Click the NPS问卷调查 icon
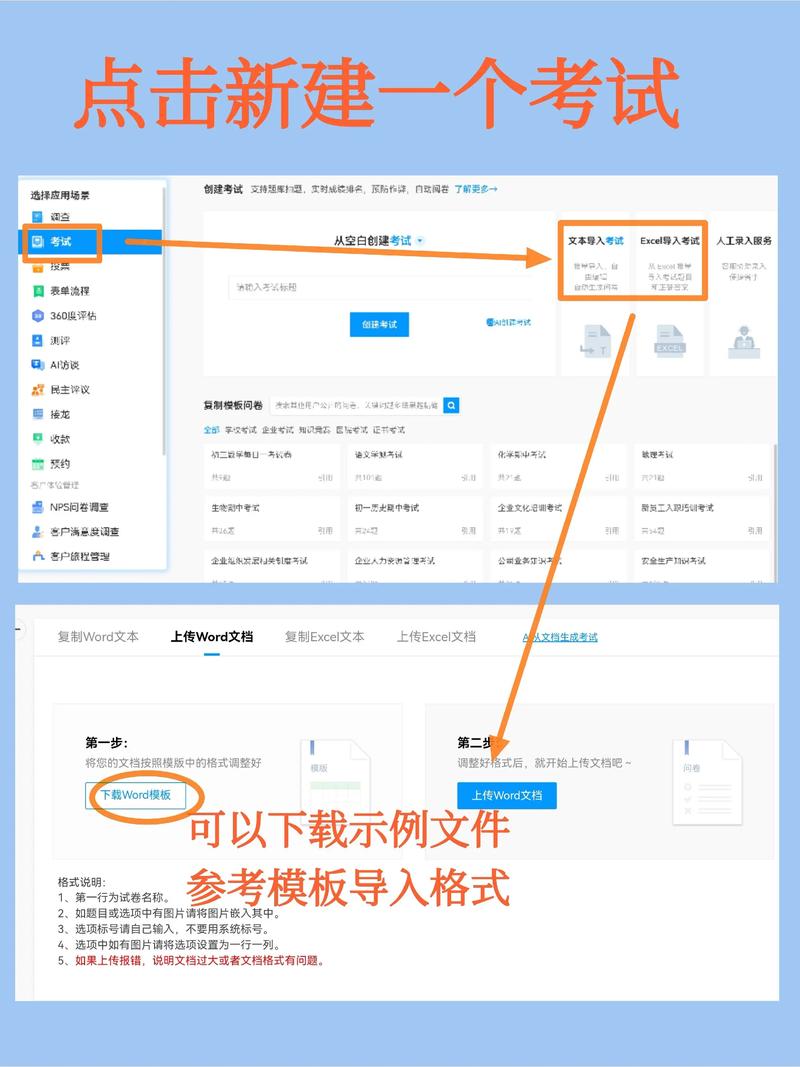800x1067 pixels. [36, 505]
